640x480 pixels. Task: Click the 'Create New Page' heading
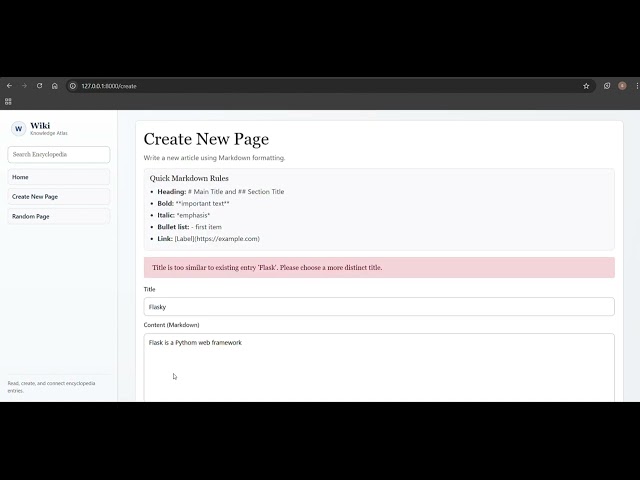coord(206,139)
